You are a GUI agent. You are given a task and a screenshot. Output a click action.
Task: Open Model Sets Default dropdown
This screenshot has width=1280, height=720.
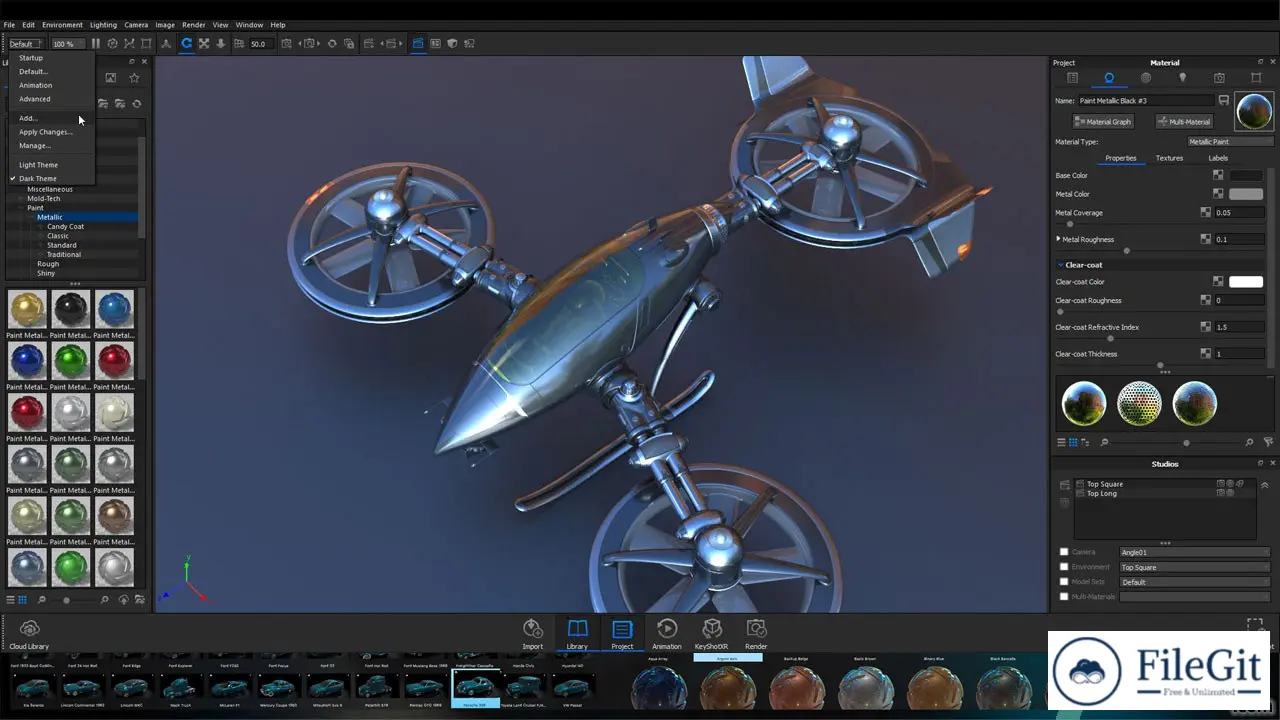[1195, 582]
